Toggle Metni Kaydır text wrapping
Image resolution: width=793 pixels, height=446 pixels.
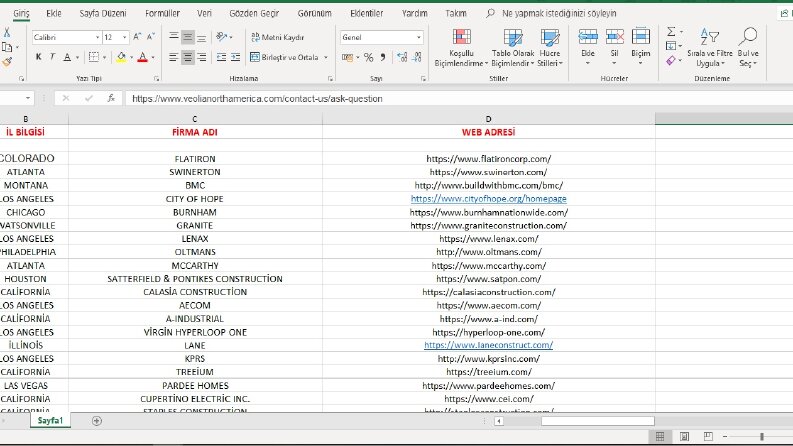point(278,37)
